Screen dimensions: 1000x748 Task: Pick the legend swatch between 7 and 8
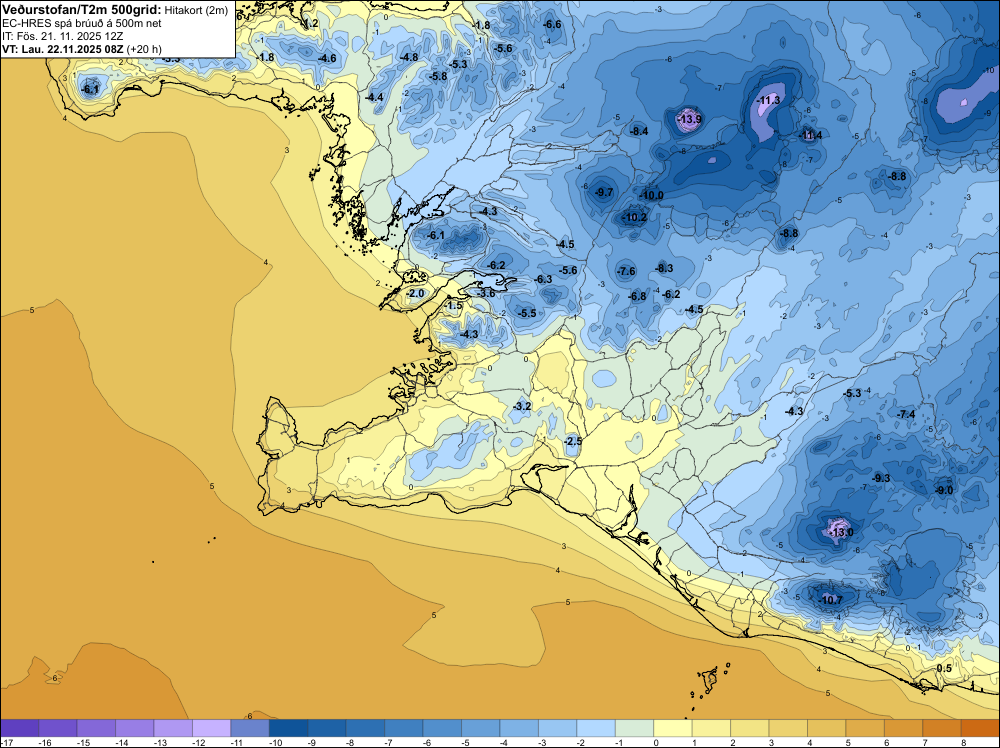(x=942, y=728)
